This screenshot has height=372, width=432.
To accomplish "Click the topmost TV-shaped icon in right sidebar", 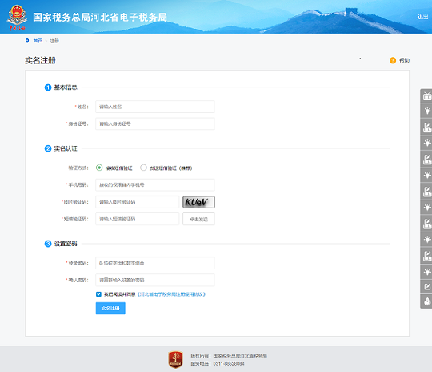I will click(x=427, y=96).
